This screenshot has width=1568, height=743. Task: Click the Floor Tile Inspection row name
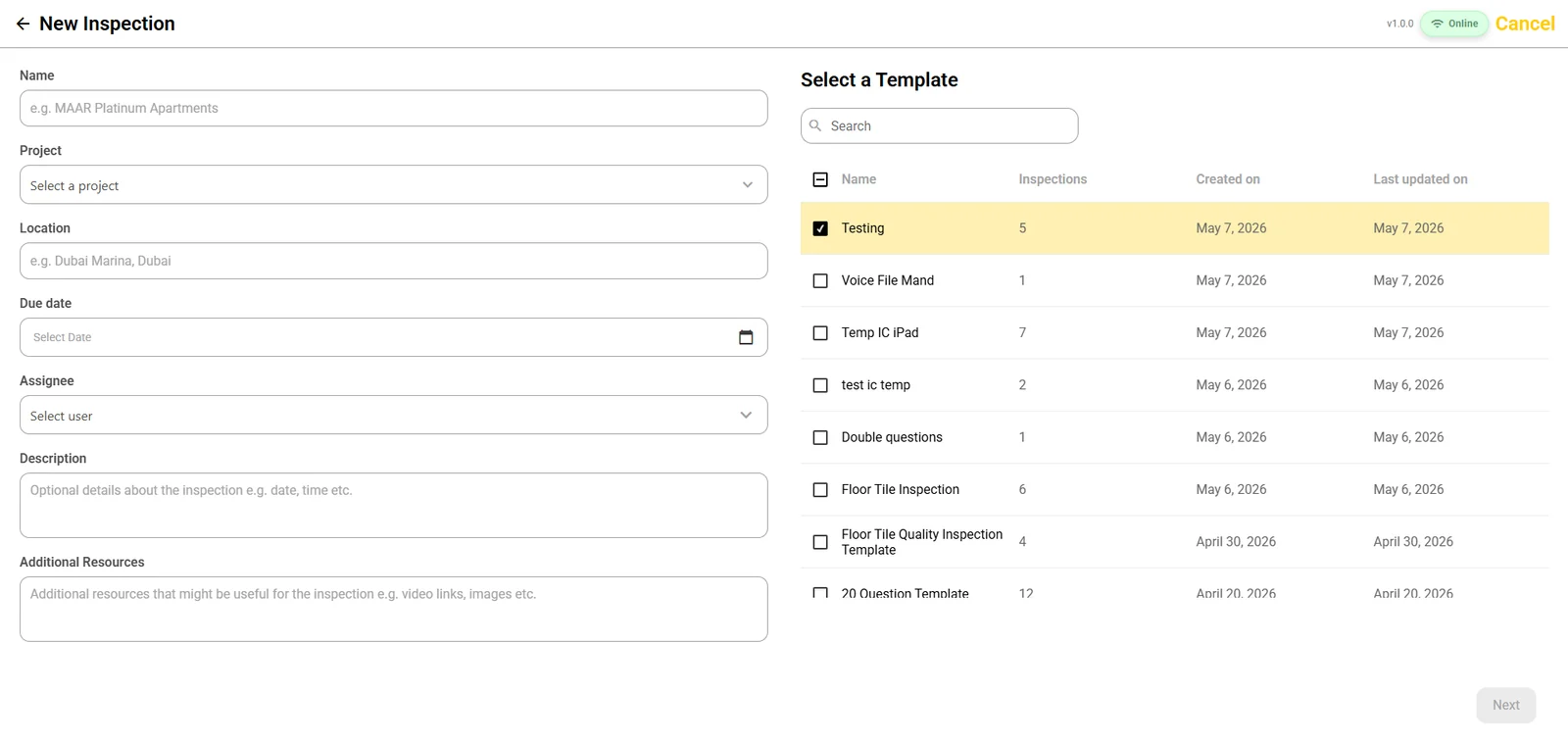point(901,489)
